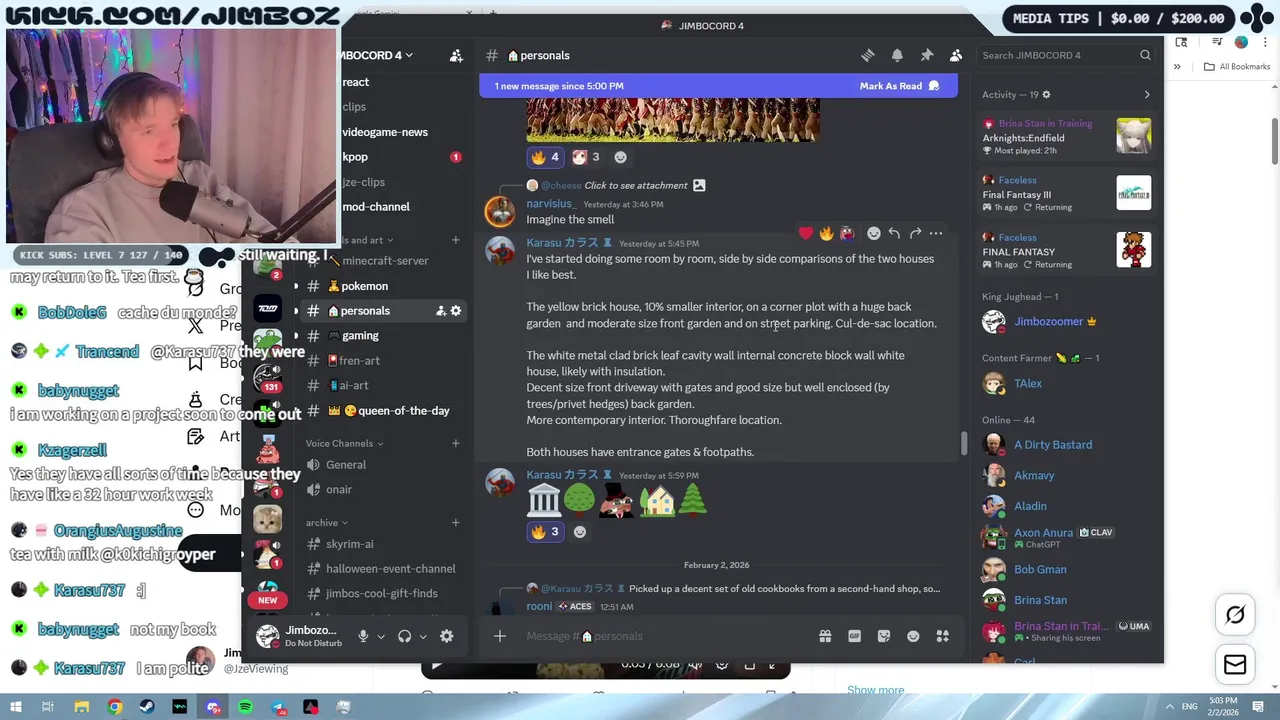
Task: Collapse Voice Channels category
Action: pos(344,443)
